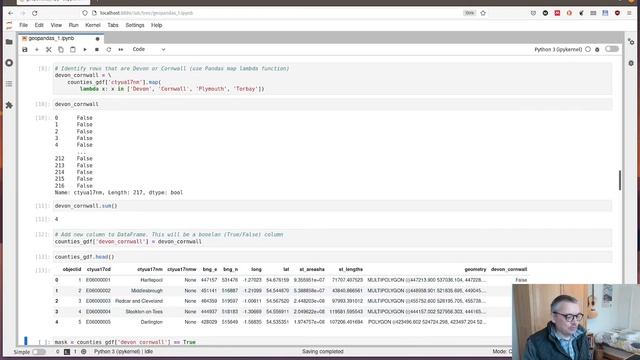Viewport: 640px width, 360px height.
Task: Open the Edit menu
Action: coord(39,25)
